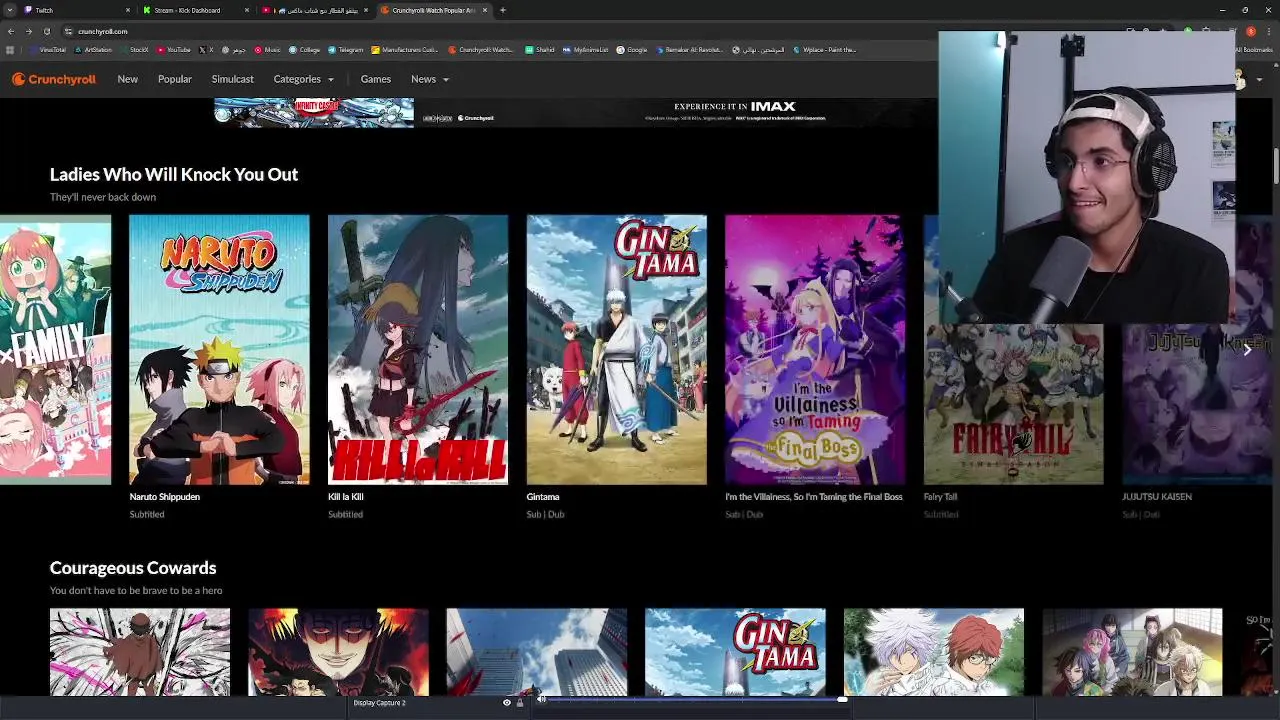Viewport: 1280px width, 720px height.
Task: Go forward using the browser forward arrow
Action: tap(29, 31)
